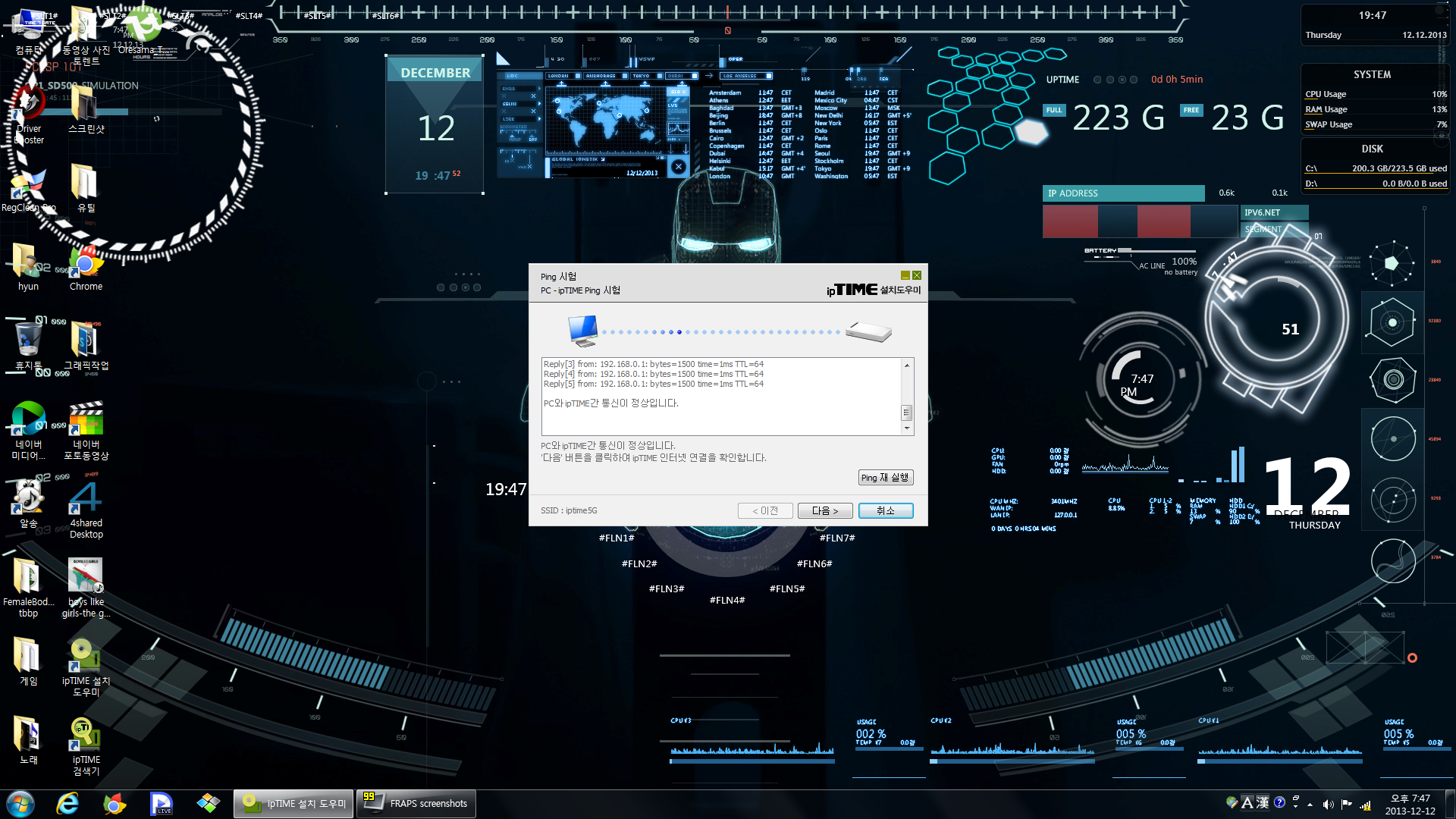Activate the ipTIME 설치 도우미 taskbar button
This screenshot has width=1456, height=819.
[293, 804]
